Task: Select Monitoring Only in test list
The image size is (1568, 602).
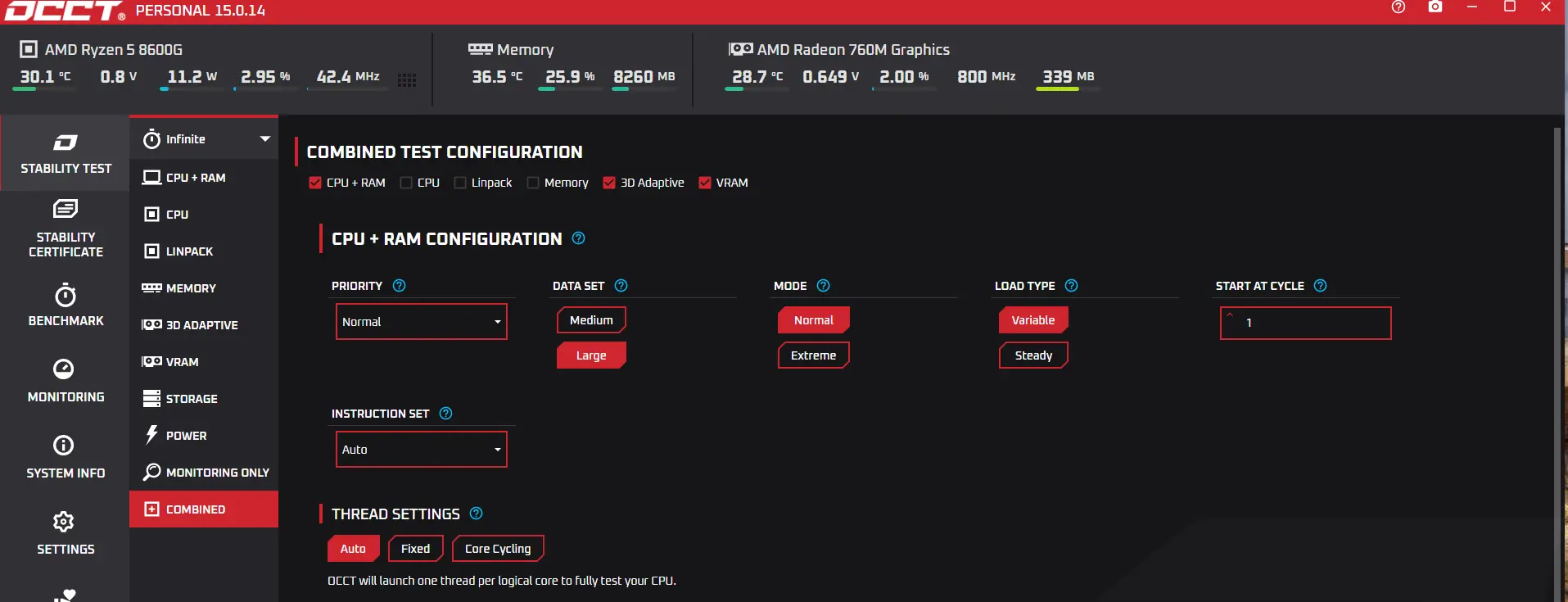Action: [217, 473]
